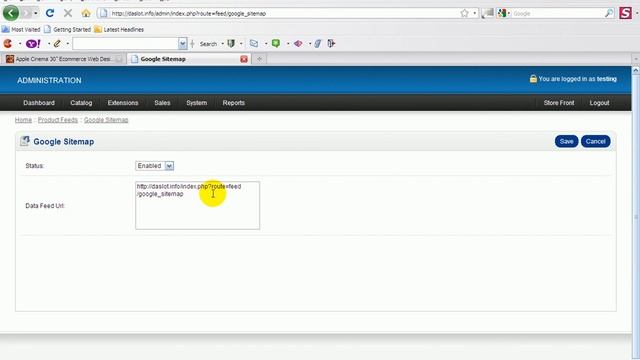The image size is (640, 360).
Task: Click the Google Sitemap heading icon
Action: 24,141
